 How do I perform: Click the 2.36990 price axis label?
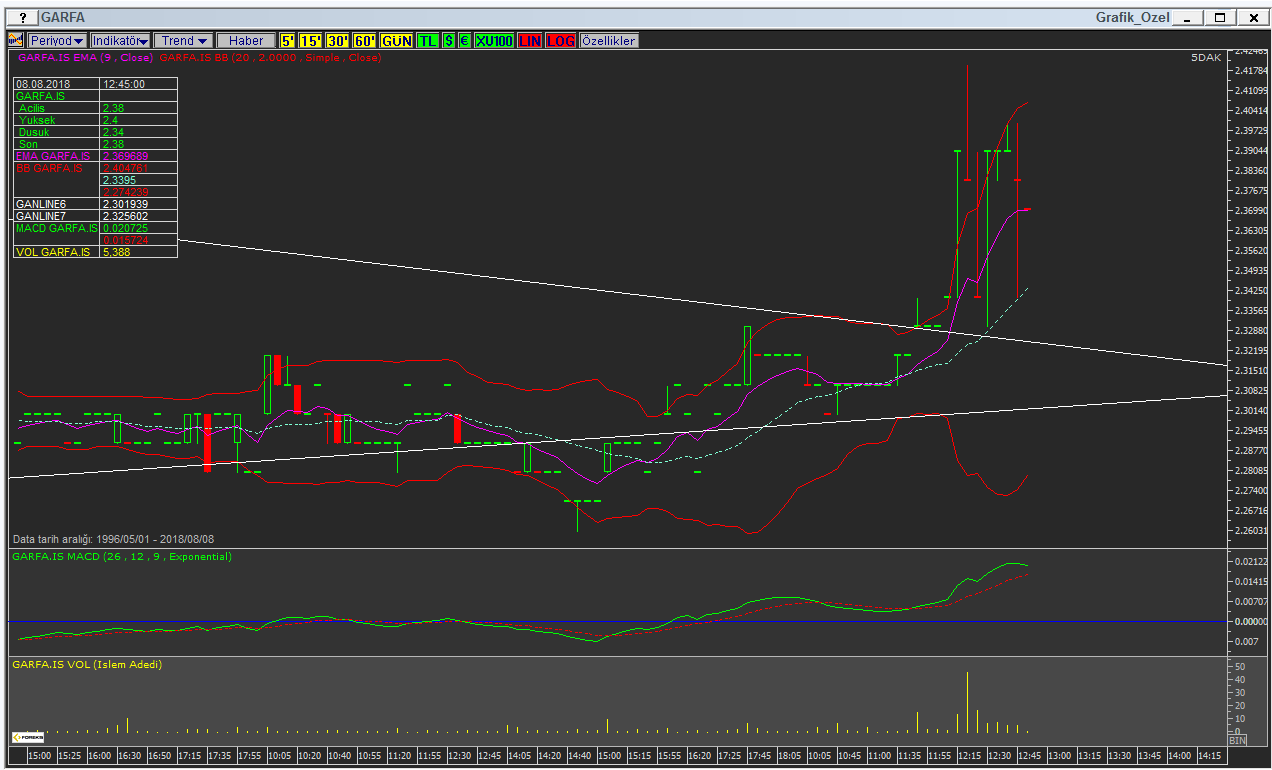click(1250, 210)
